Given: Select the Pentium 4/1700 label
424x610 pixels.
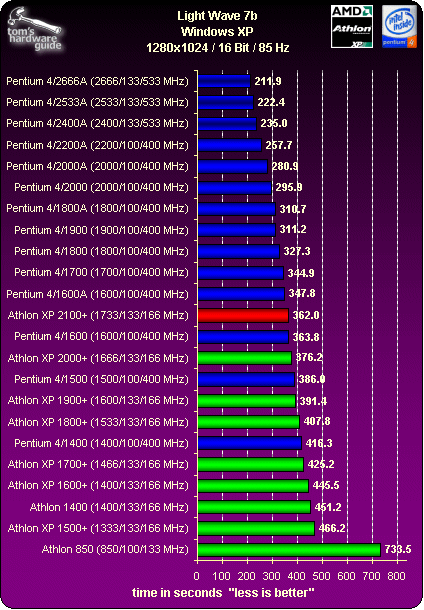Looking at the screenshot, I should (101, 272).
